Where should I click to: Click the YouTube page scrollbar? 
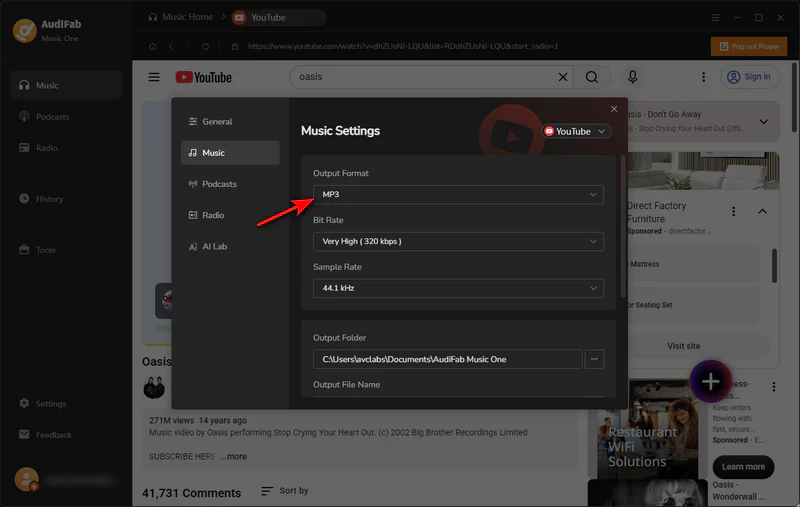tap(794, 97)
